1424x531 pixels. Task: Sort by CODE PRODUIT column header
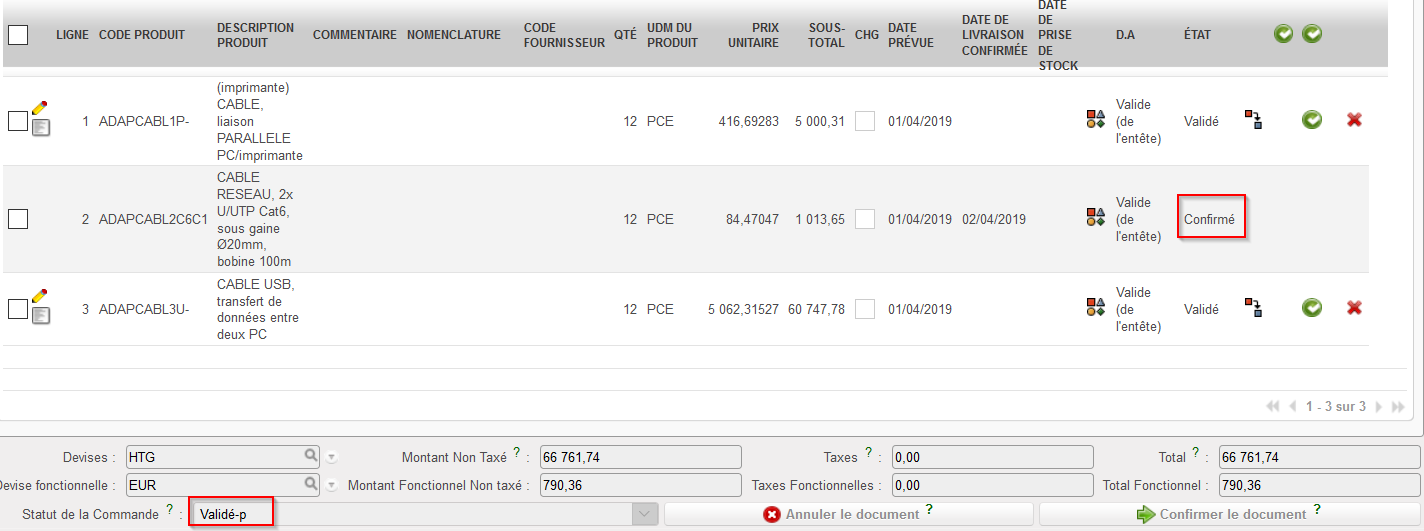pos(142,35)
